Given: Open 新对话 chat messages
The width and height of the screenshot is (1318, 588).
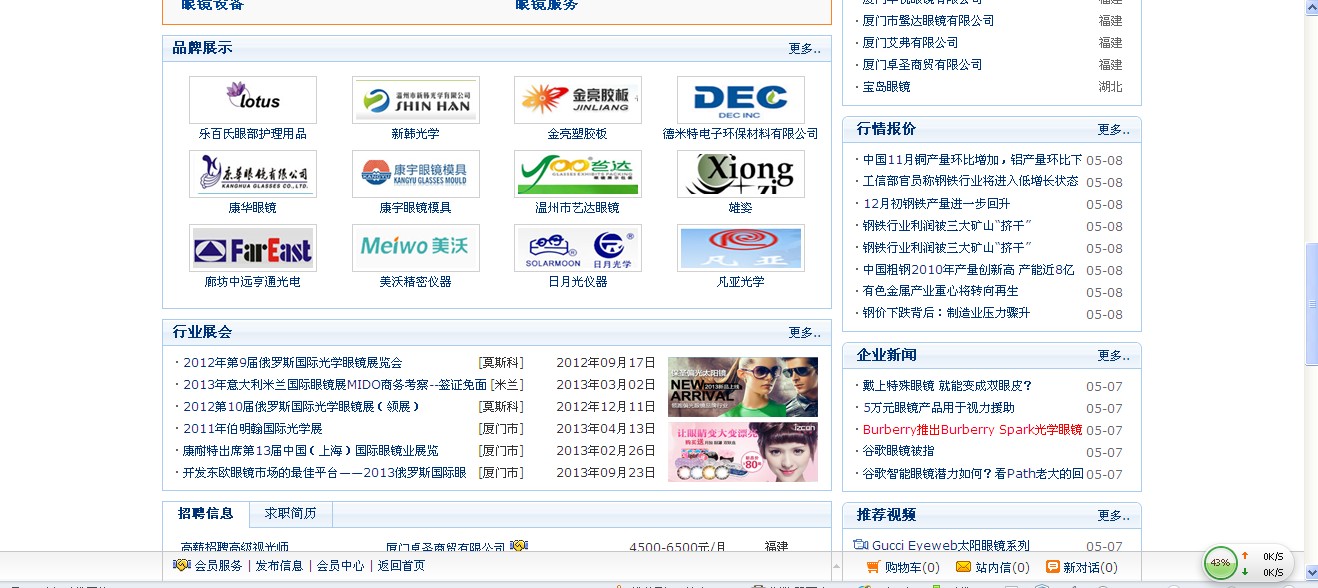Looking at the screenshot, I should coord(1080,567).
